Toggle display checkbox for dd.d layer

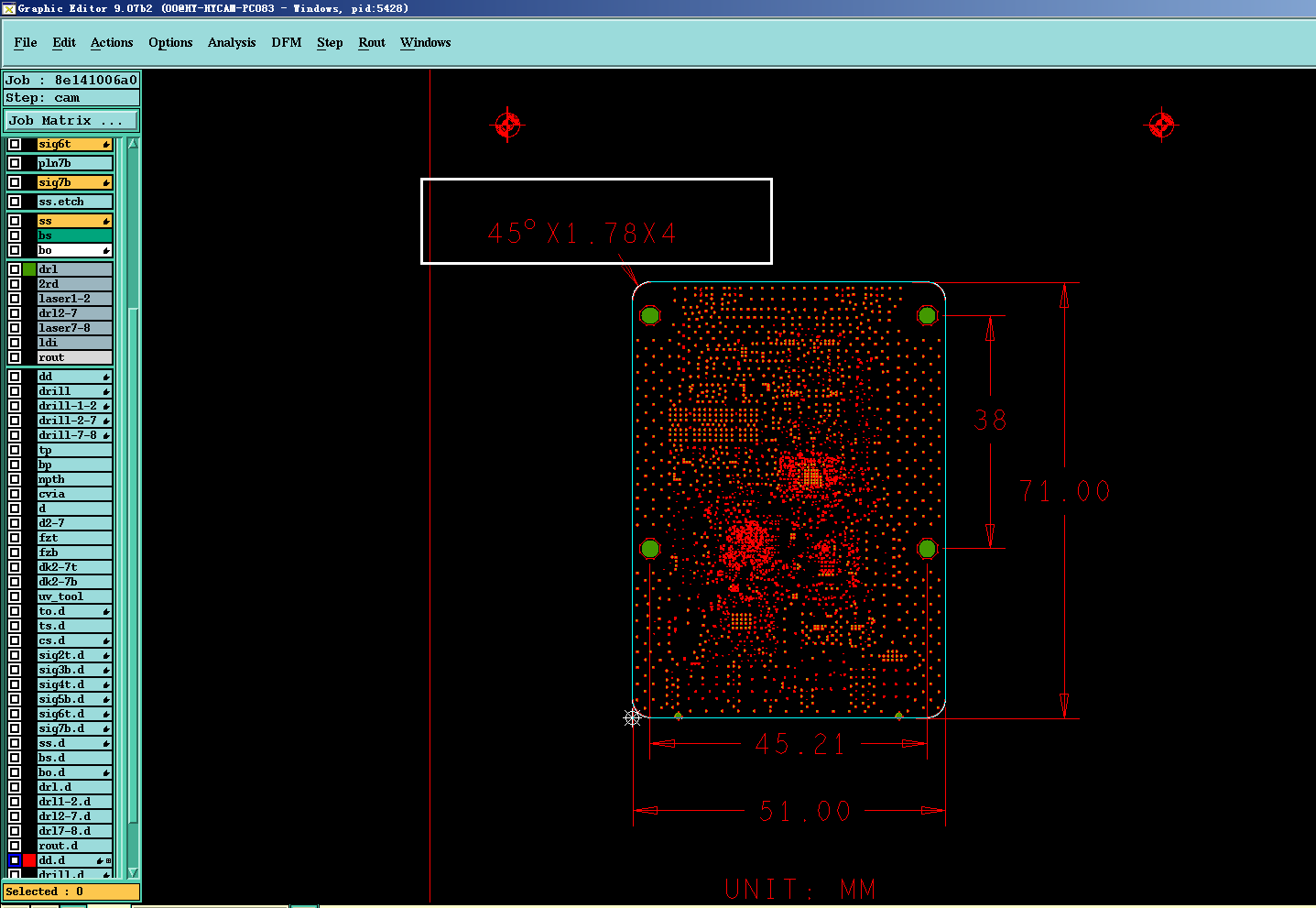(x=15, y=860)
